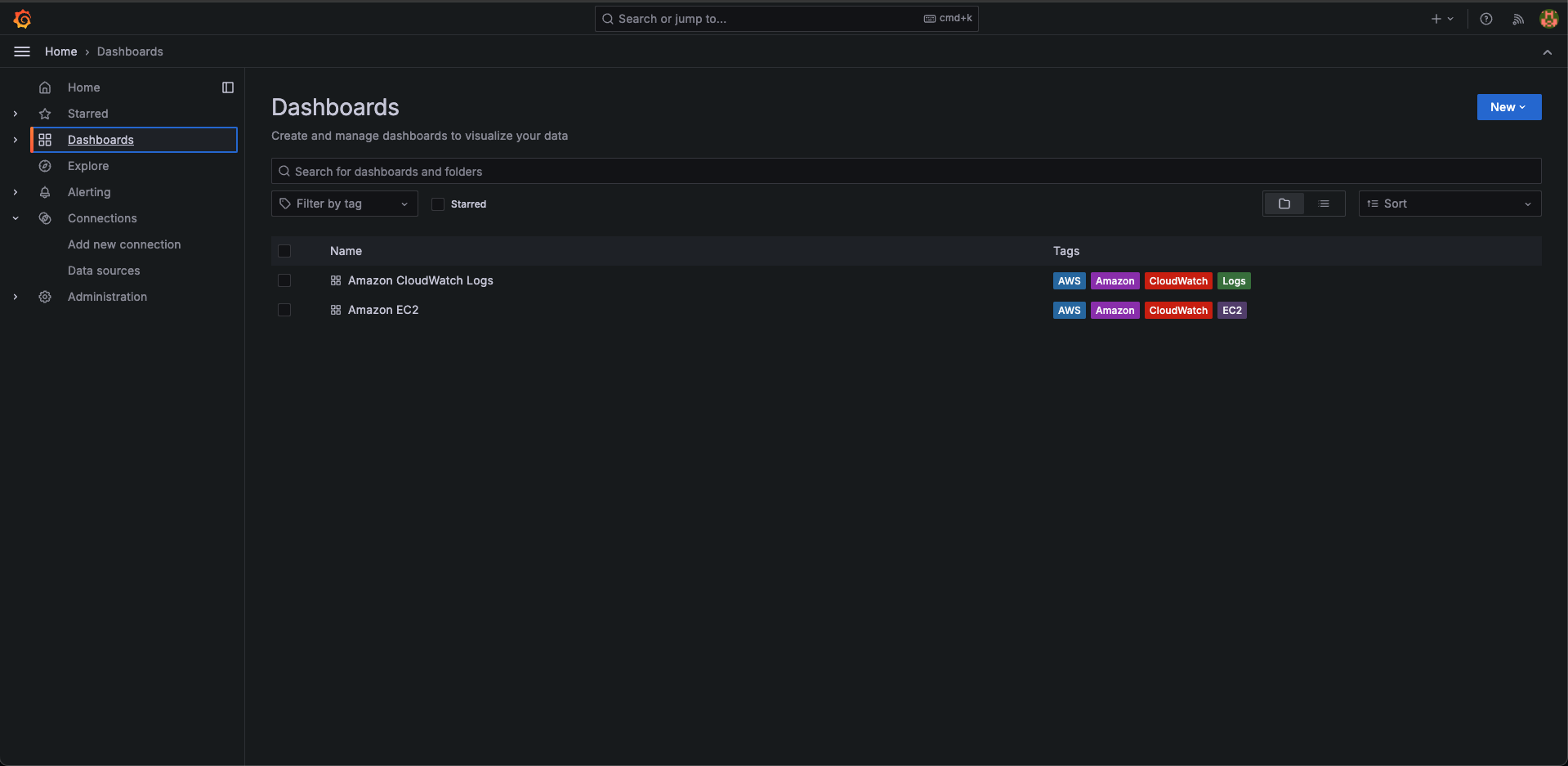Click the Home house icon in sidebar
The width and height of the screenshot is (1568, 766).
click(x=45, y=87)
